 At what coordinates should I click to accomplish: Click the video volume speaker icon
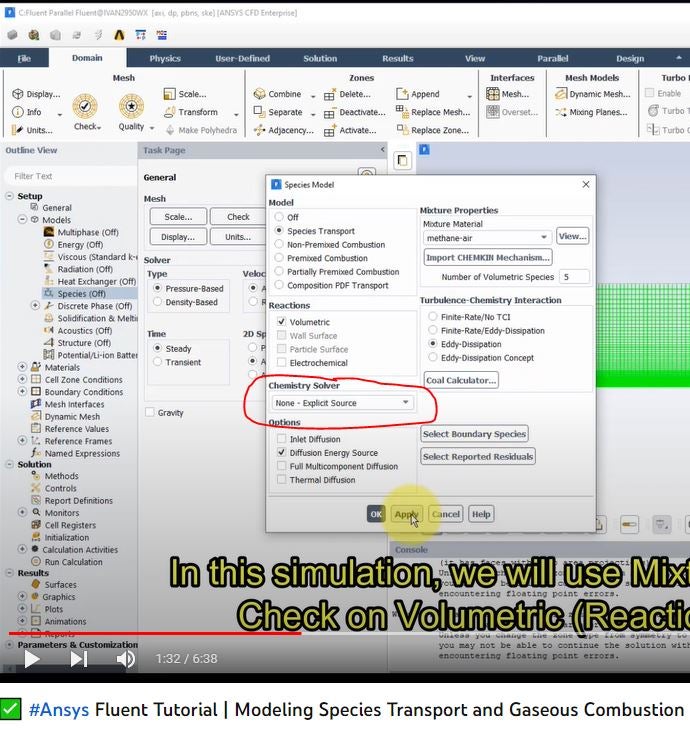coord(125,659)
